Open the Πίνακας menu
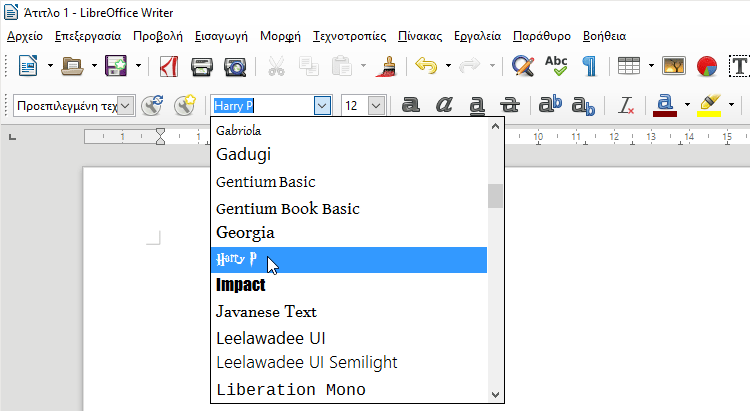The image size is (750, 411). [x=420, y=36]
